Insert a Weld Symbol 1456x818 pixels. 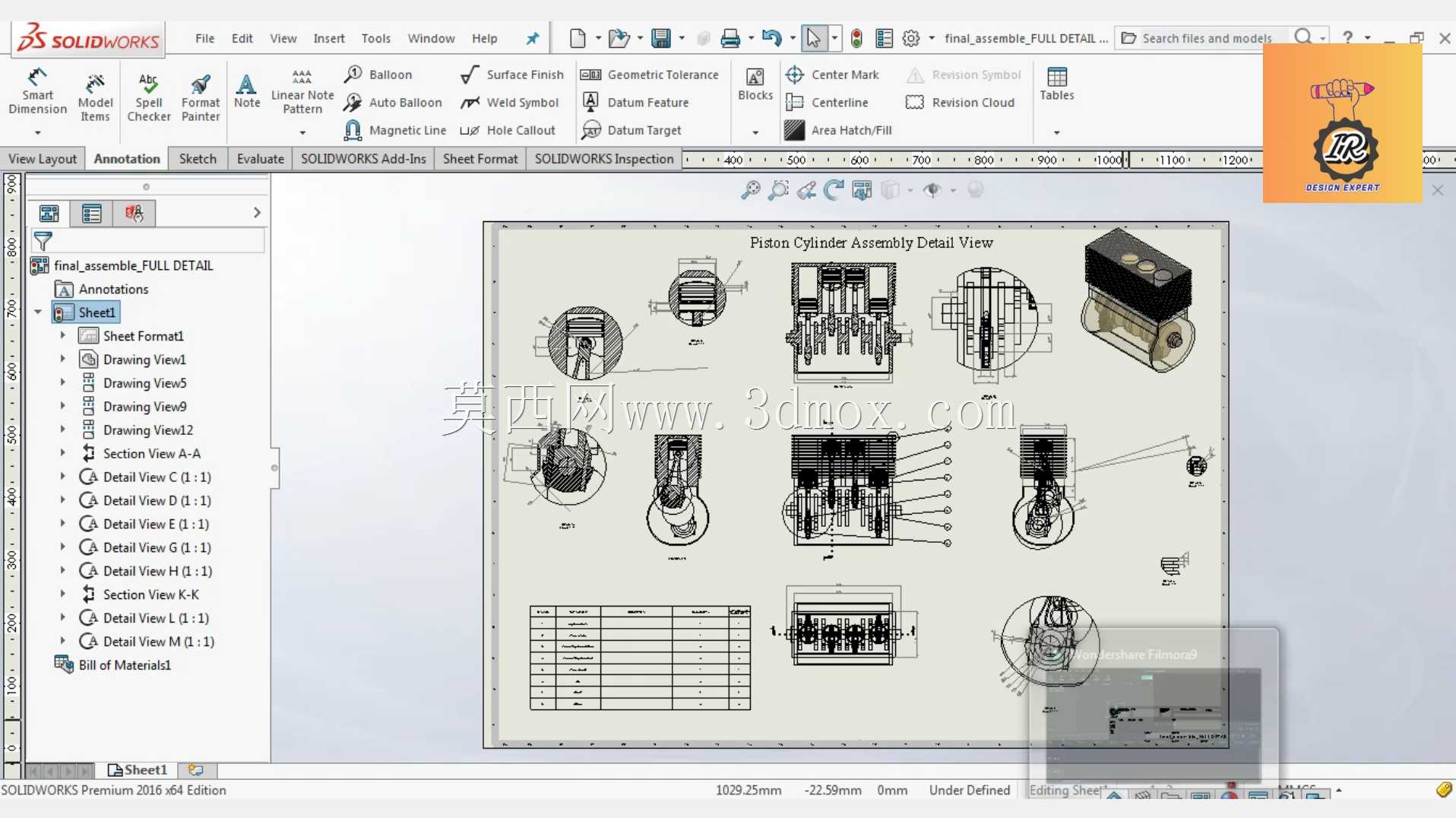pos(510,103)
